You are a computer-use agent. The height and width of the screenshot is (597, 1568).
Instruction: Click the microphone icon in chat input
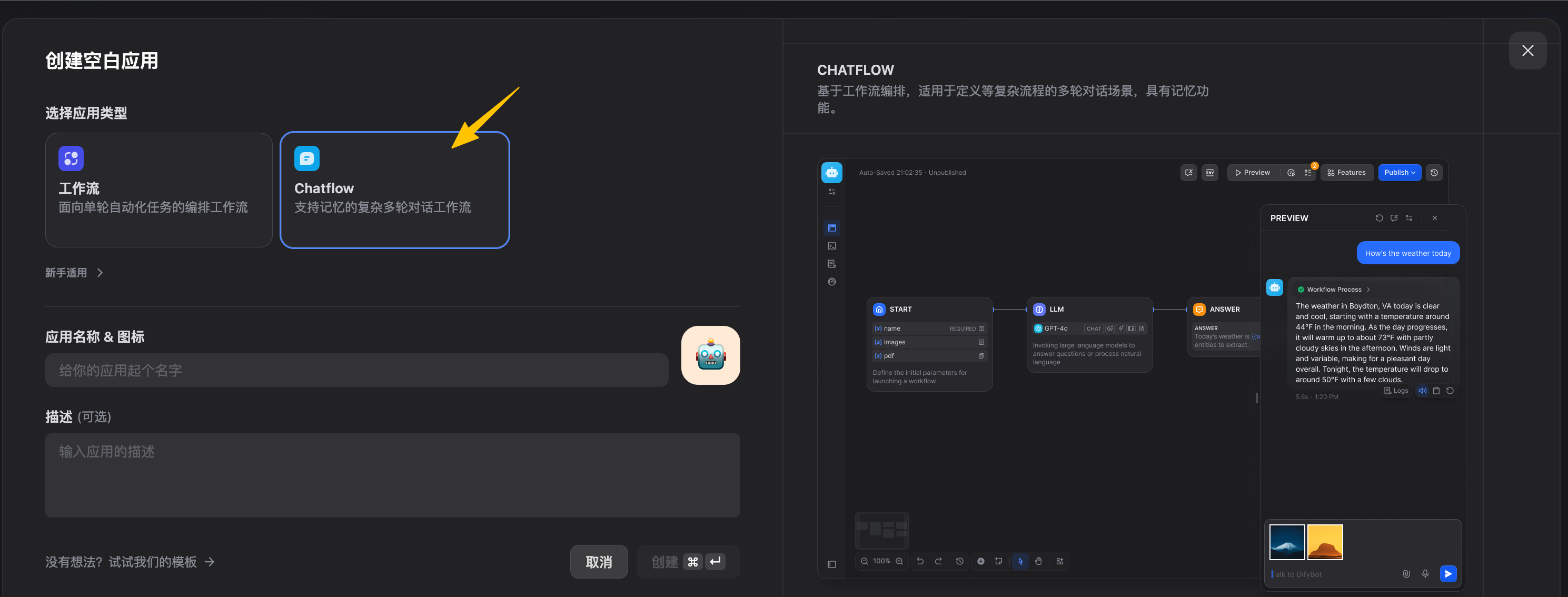(1424, 573)
